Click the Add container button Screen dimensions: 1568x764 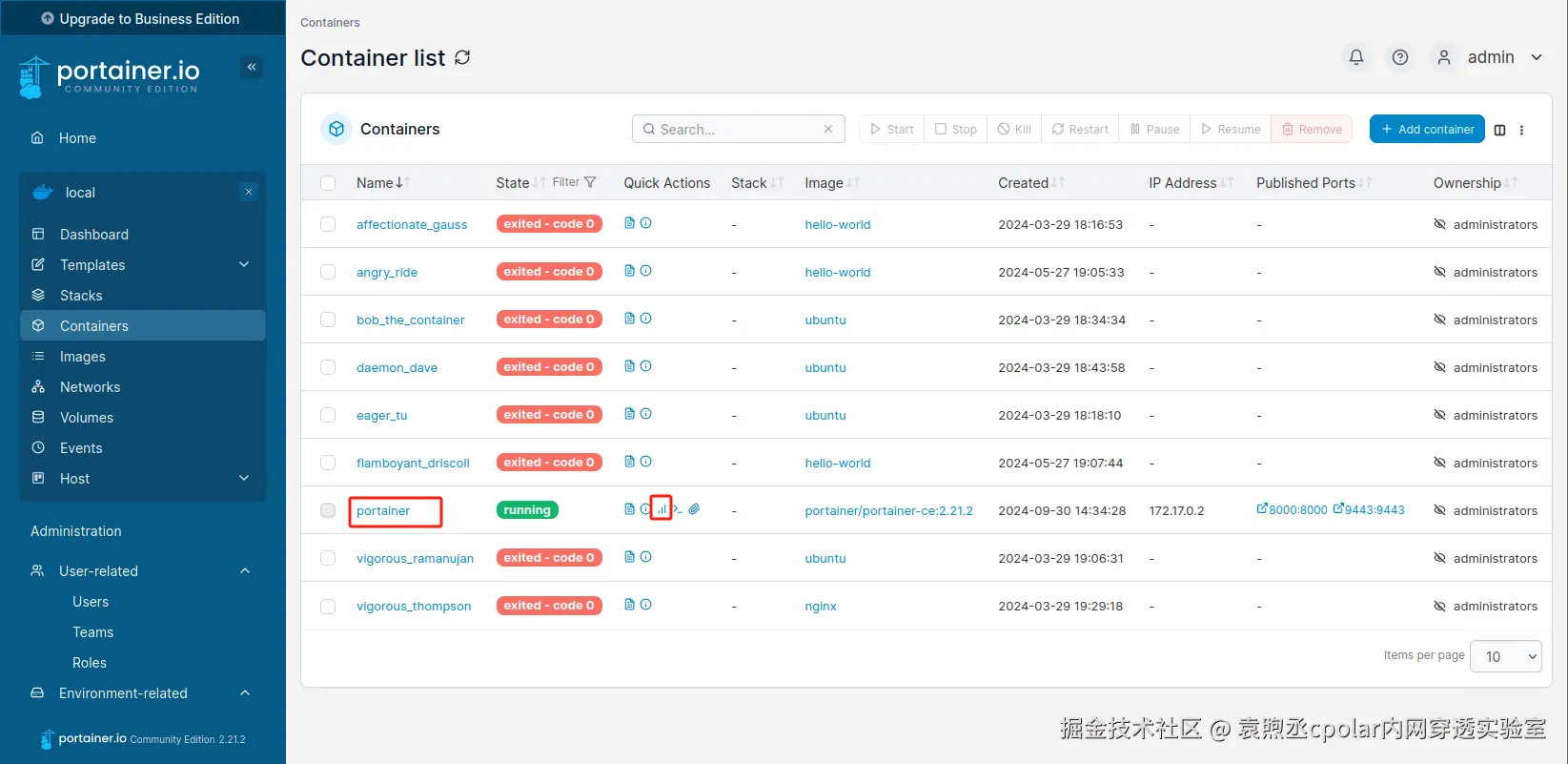coord(1427,129)
